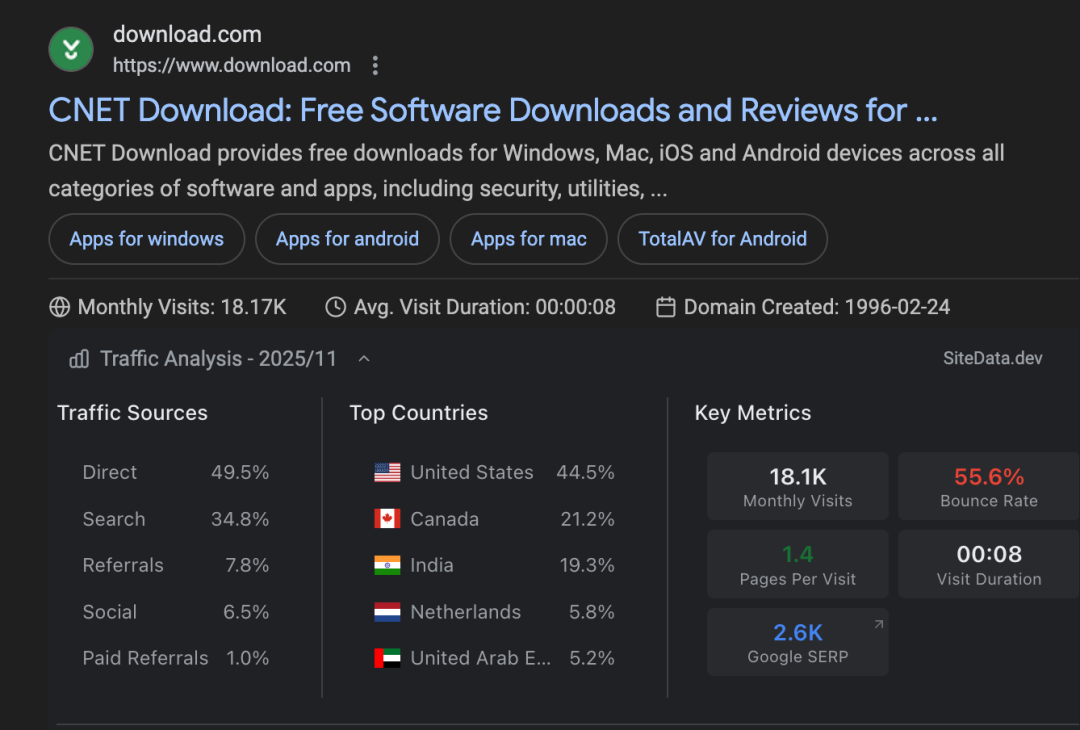Click the Avg. Visit Duration: 00:00:08 text
The image size is (1080, 730).
click(x=485, y=307)
